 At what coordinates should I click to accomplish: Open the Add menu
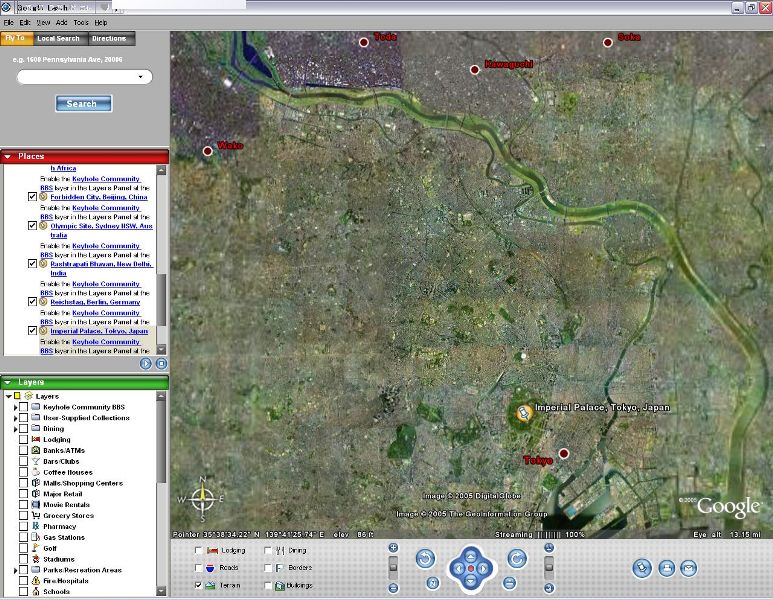pos(62,23)
